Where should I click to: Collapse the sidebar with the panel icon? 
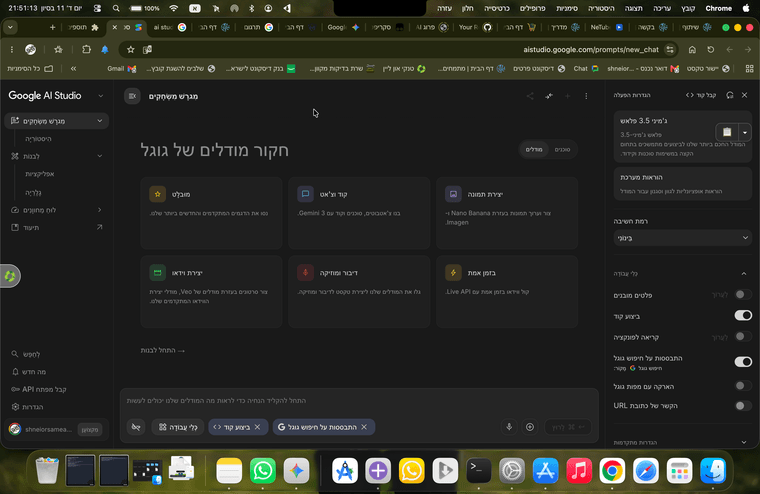132,96
